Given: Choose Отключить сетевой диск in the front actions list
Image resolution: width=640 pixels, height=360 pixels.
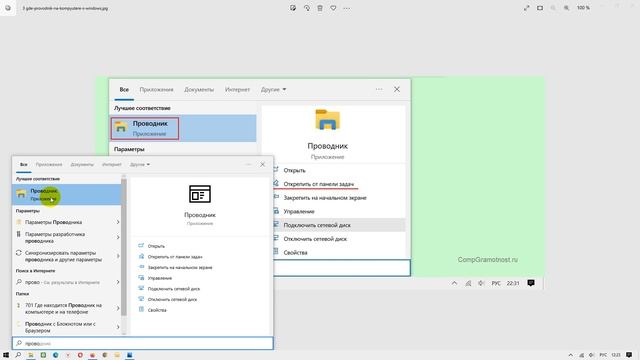Looking at the screenshot, I should coord(172,299).
